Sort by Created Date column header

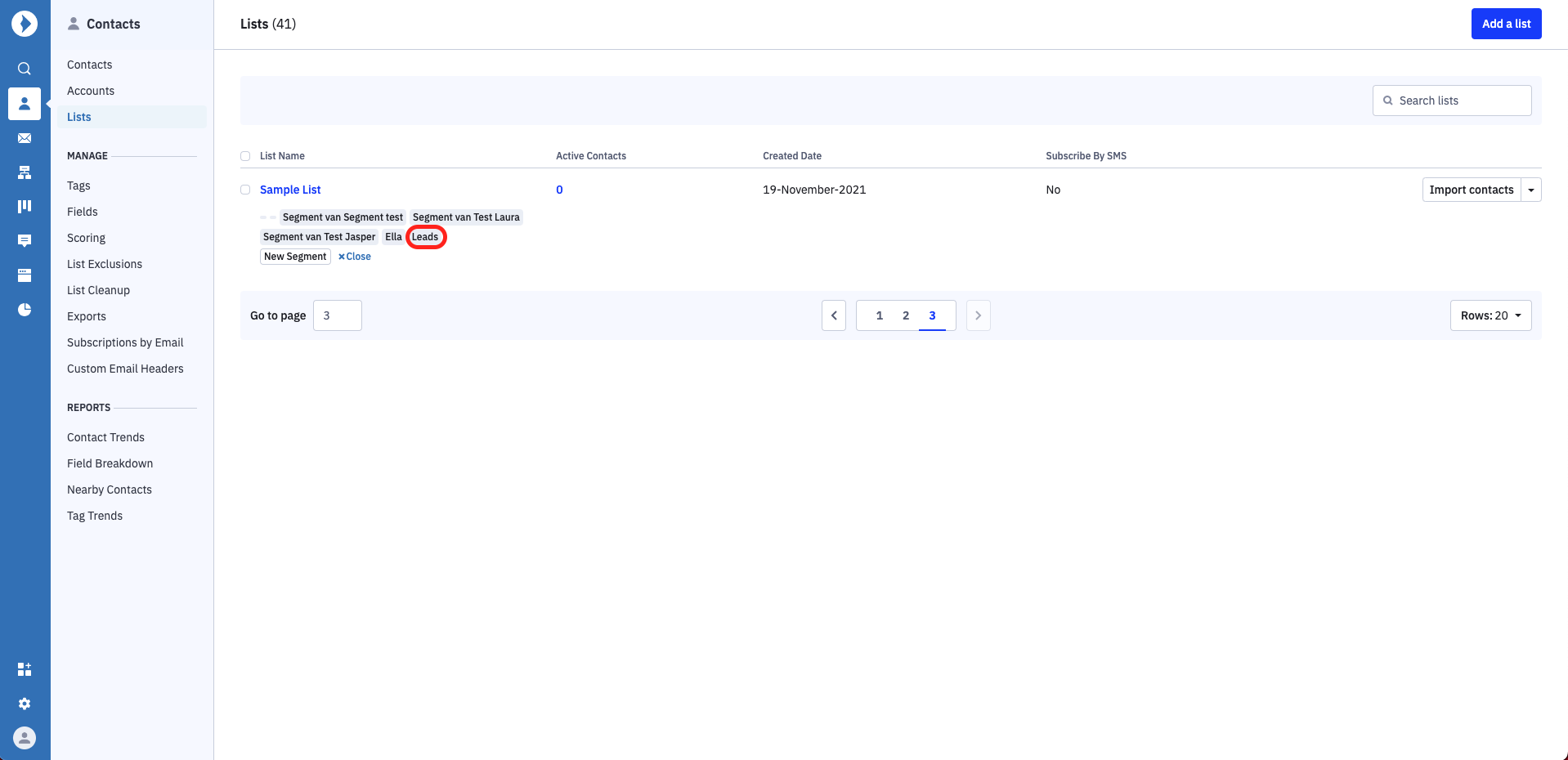(792, 156)
